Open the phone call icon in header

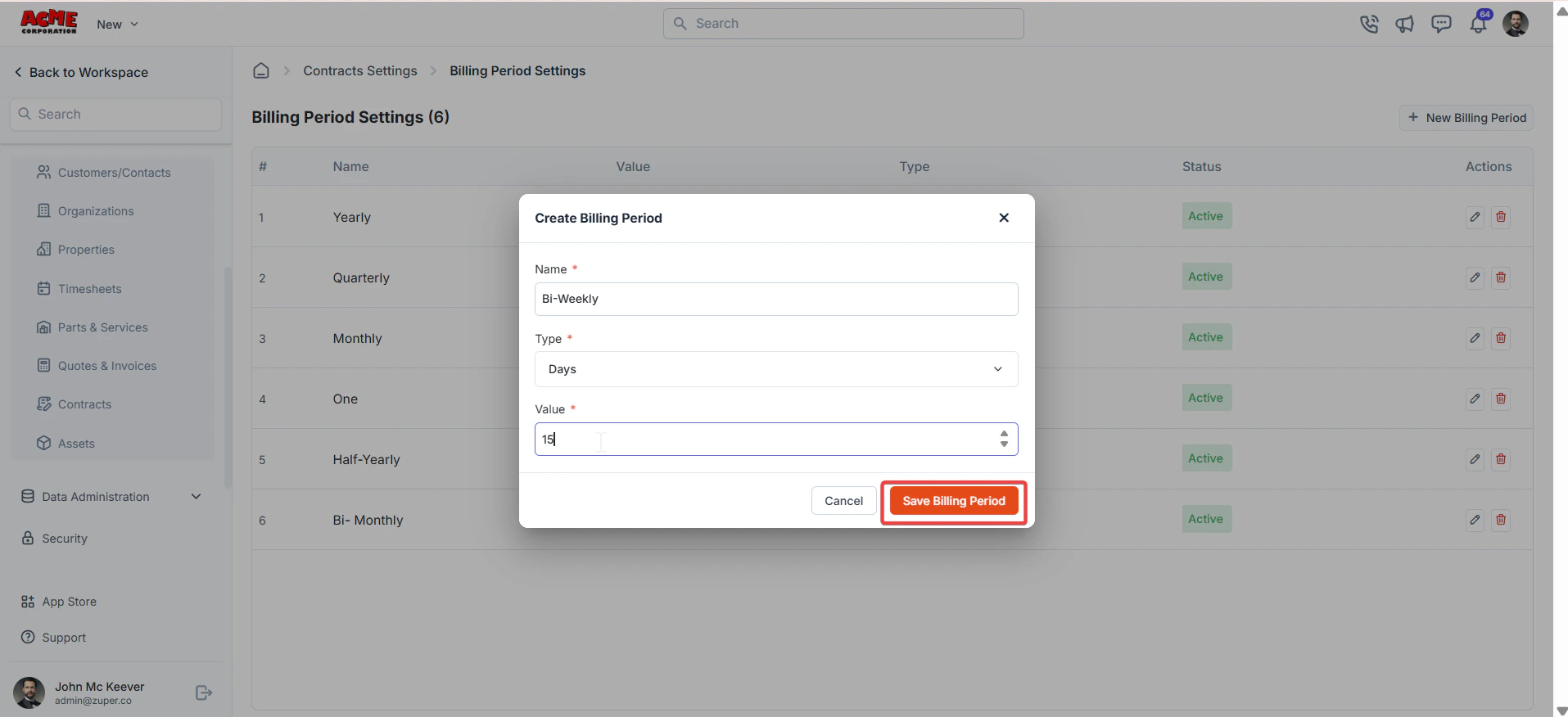(1368, 25)
